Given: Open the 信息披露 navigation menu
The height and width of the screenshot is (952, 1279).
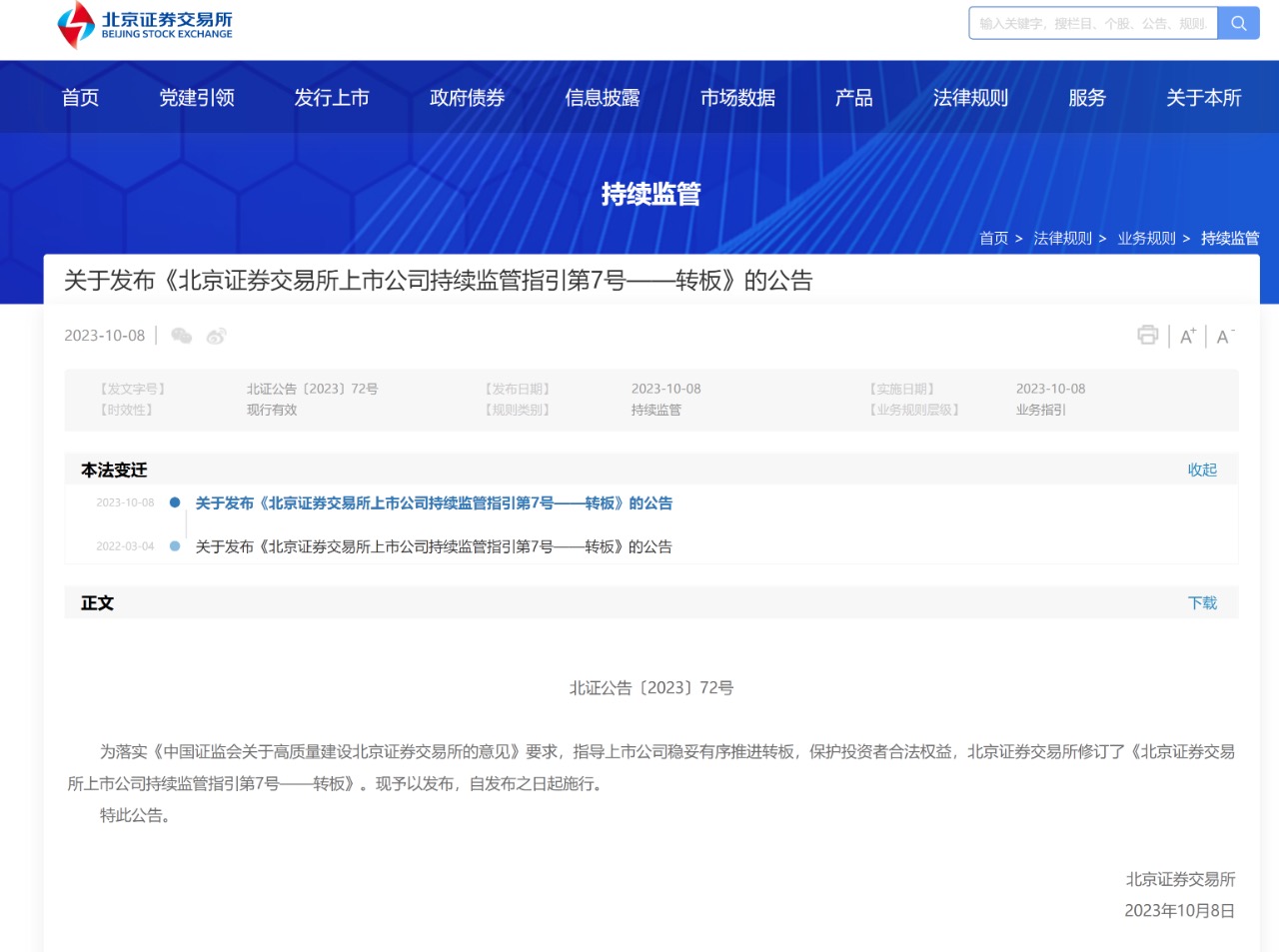Looking at the screenshot, I should pyautogui.click(x=603, y=98).
